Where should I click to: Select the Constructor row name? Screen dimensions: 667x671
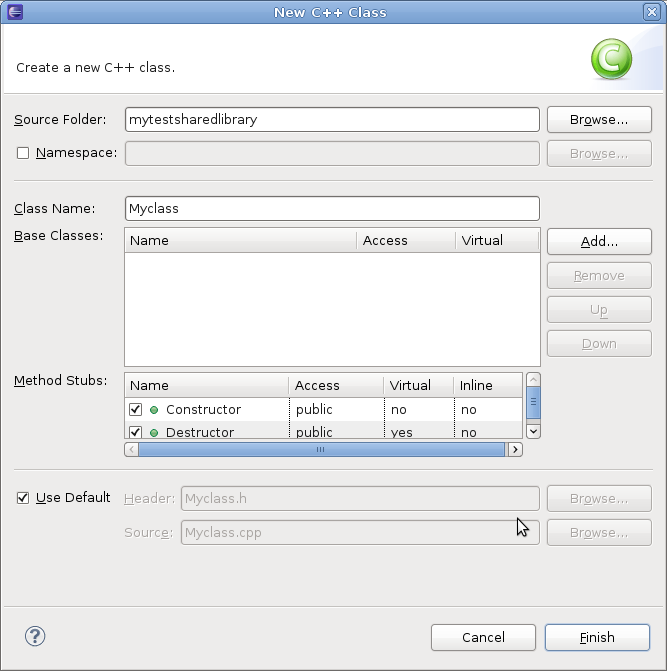[203, 410]
